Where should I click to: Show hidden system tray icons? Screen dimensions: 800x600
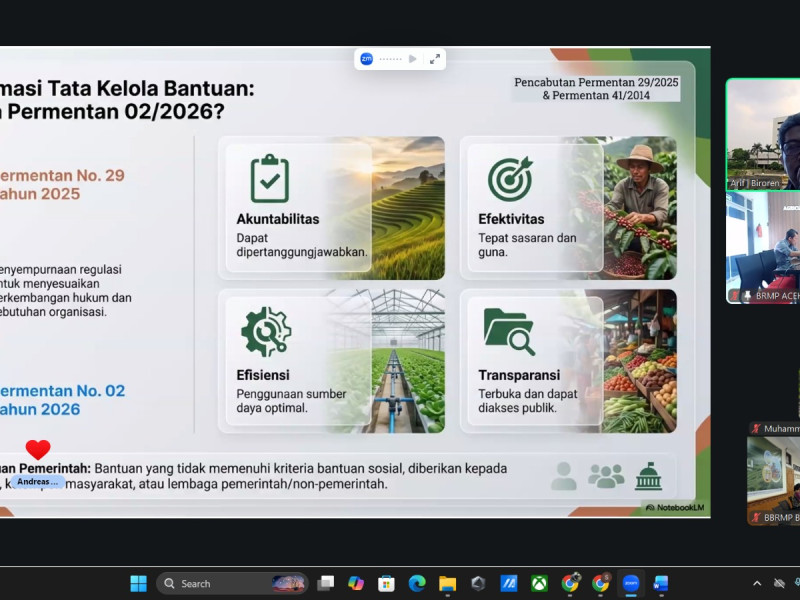pos(757,583)
